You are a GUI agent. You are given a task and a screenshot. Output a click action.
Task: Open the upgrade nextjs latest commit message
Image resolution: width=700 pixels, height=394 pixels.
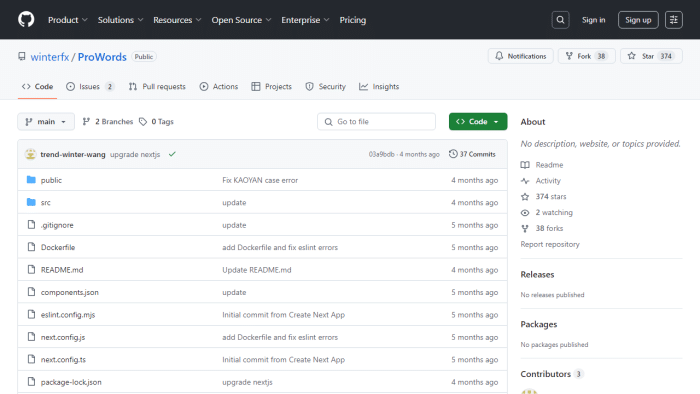tap(135, 154)
